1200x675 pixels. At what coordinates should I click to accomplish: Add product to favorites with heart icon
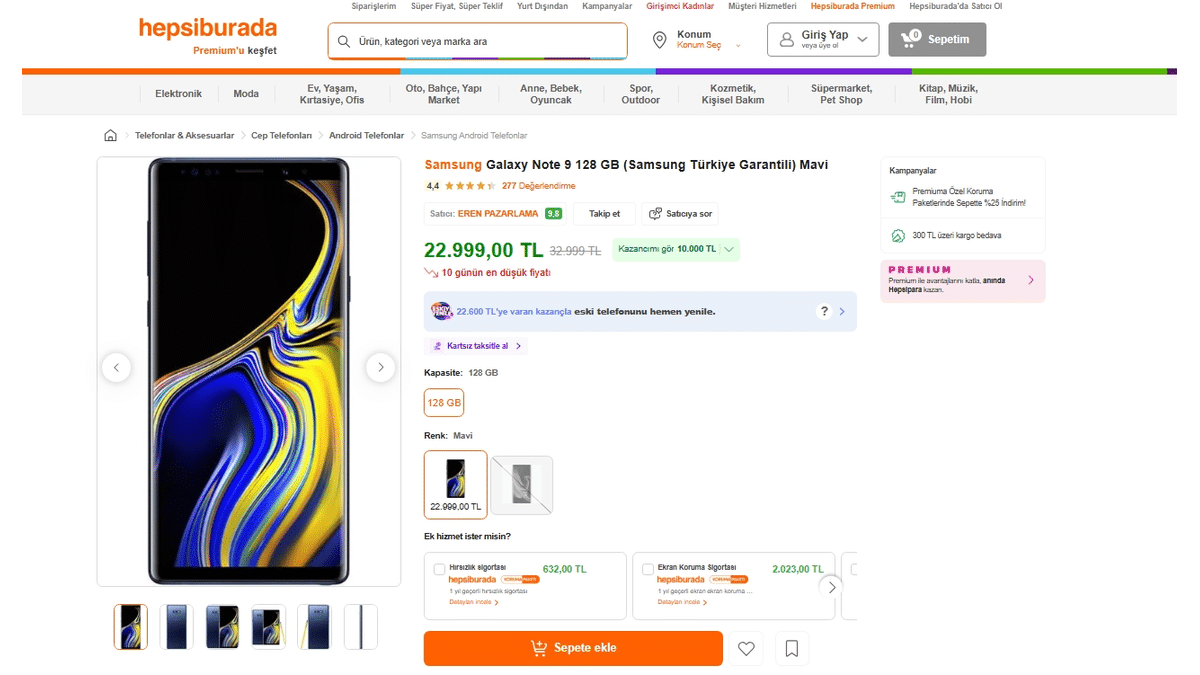(745, 648)
